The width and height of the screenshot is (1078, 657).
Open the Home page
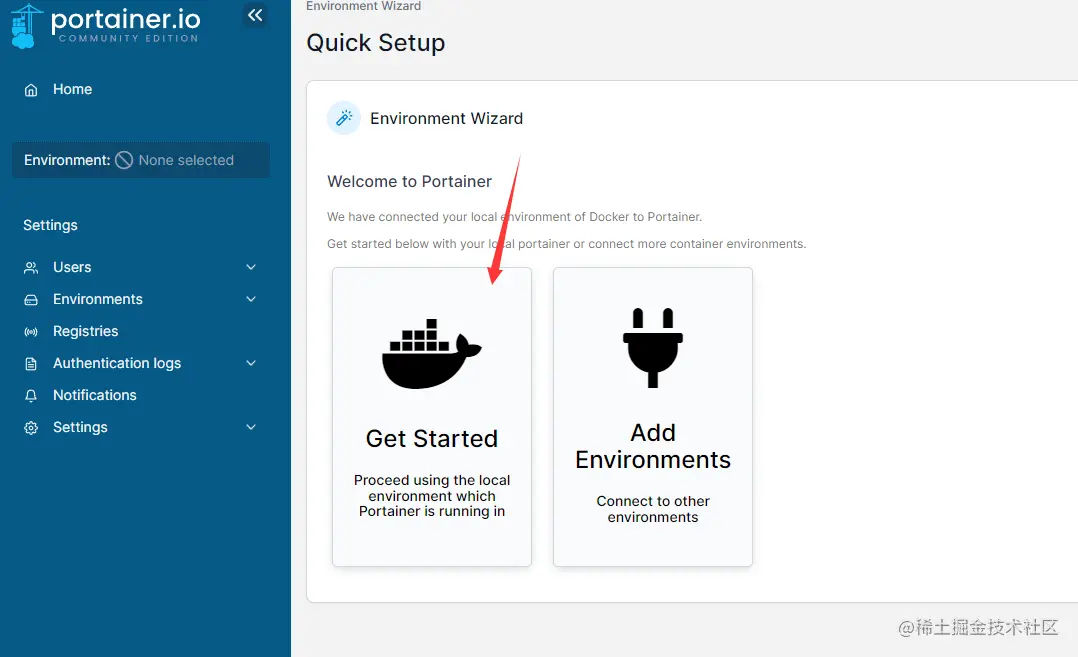point(72,89)
